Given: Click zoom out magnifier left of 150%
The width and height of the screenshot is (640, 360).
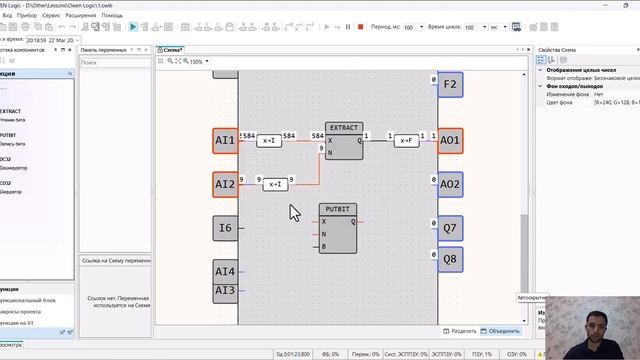Looking at the screenshot, I should tap(170, 61).
